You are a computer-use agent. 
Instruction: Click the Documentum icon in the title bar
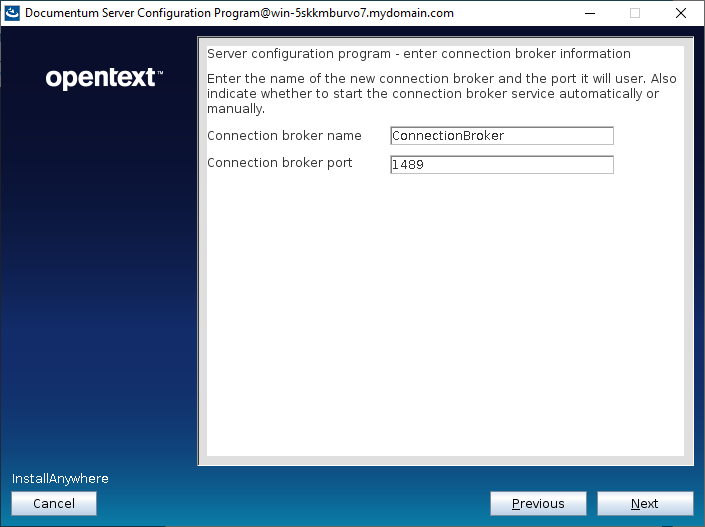click(13, 13)
